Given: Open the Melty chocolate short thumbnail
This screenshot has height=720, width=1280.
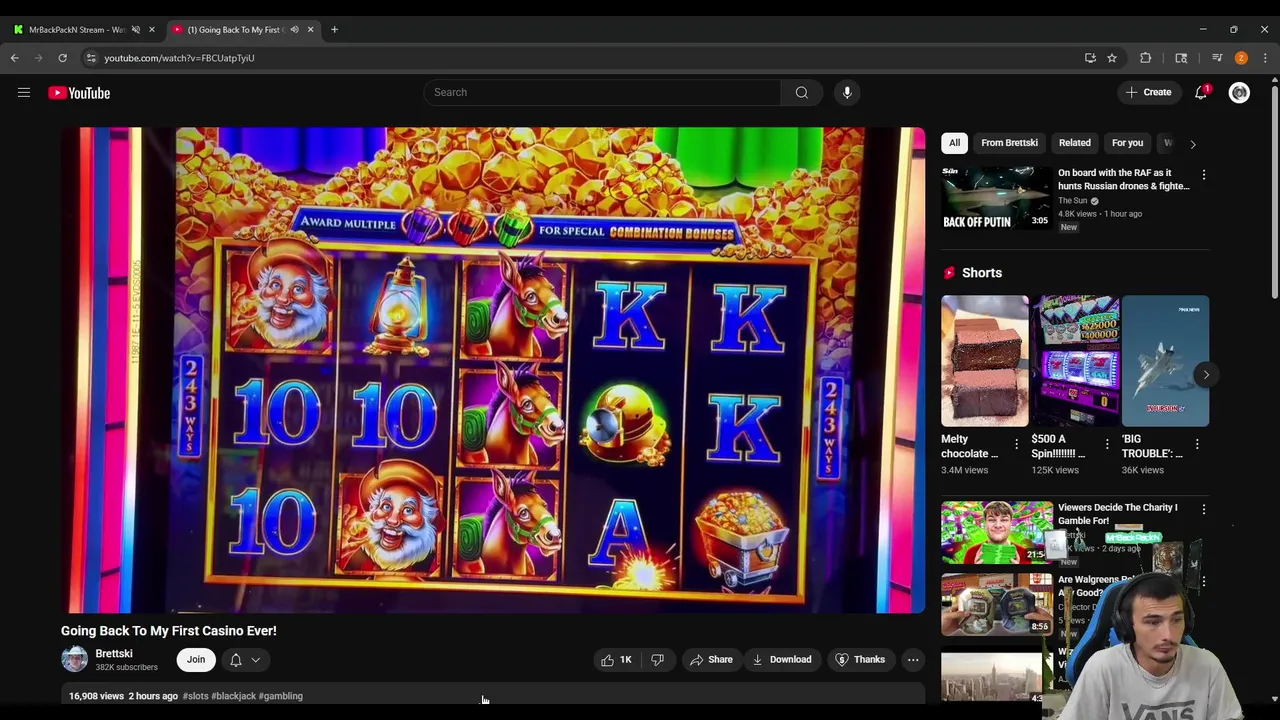Looking at the screenshot, I should tap(985, 361).
